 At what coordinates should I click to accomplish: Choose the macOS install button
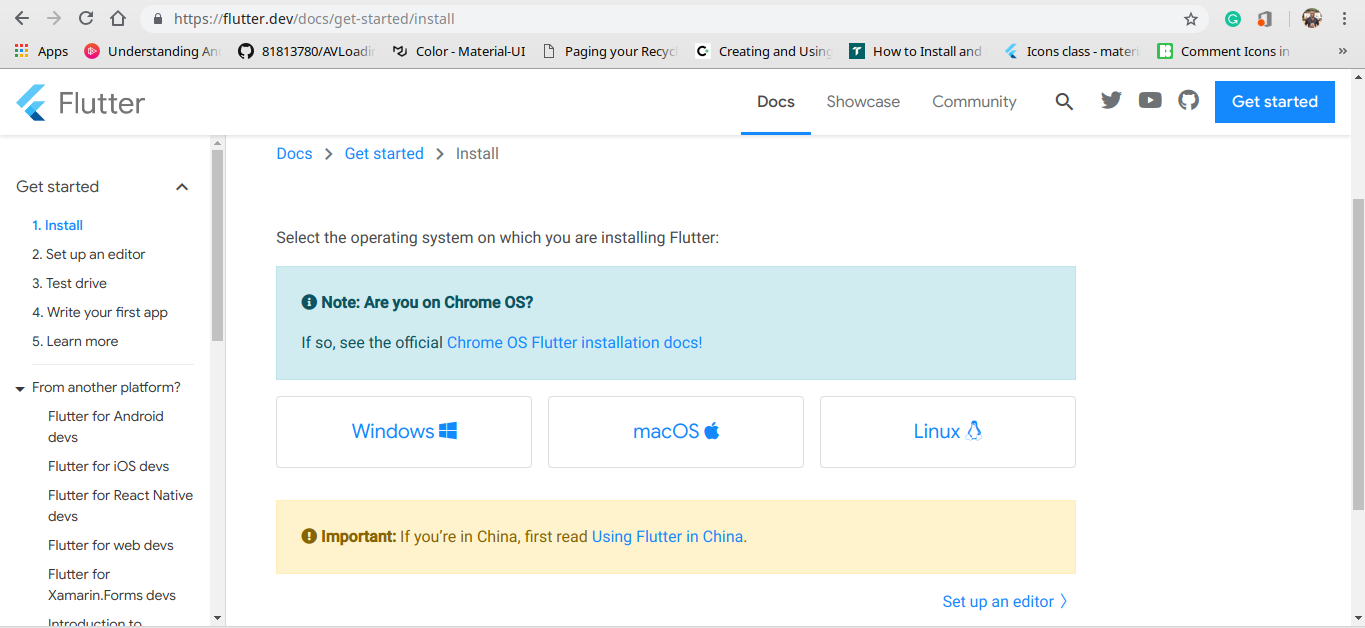[676, 432]
